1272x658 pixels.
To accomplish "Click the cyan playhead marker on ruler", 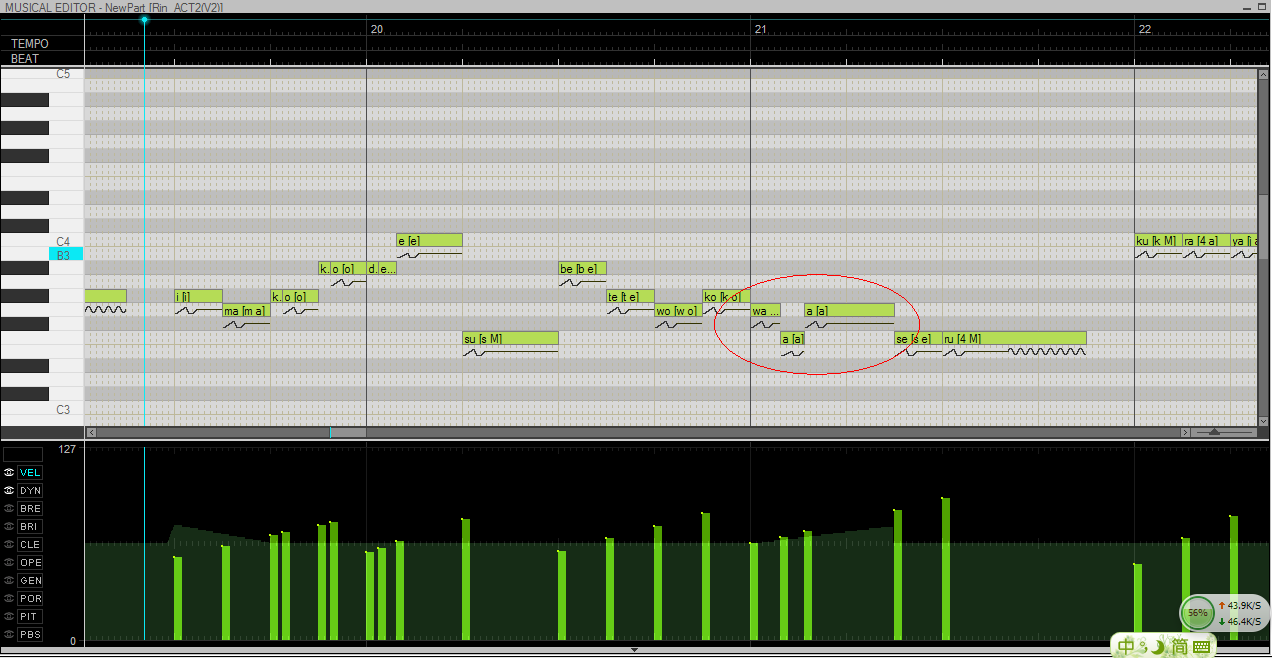I will [x=145, y=20].
